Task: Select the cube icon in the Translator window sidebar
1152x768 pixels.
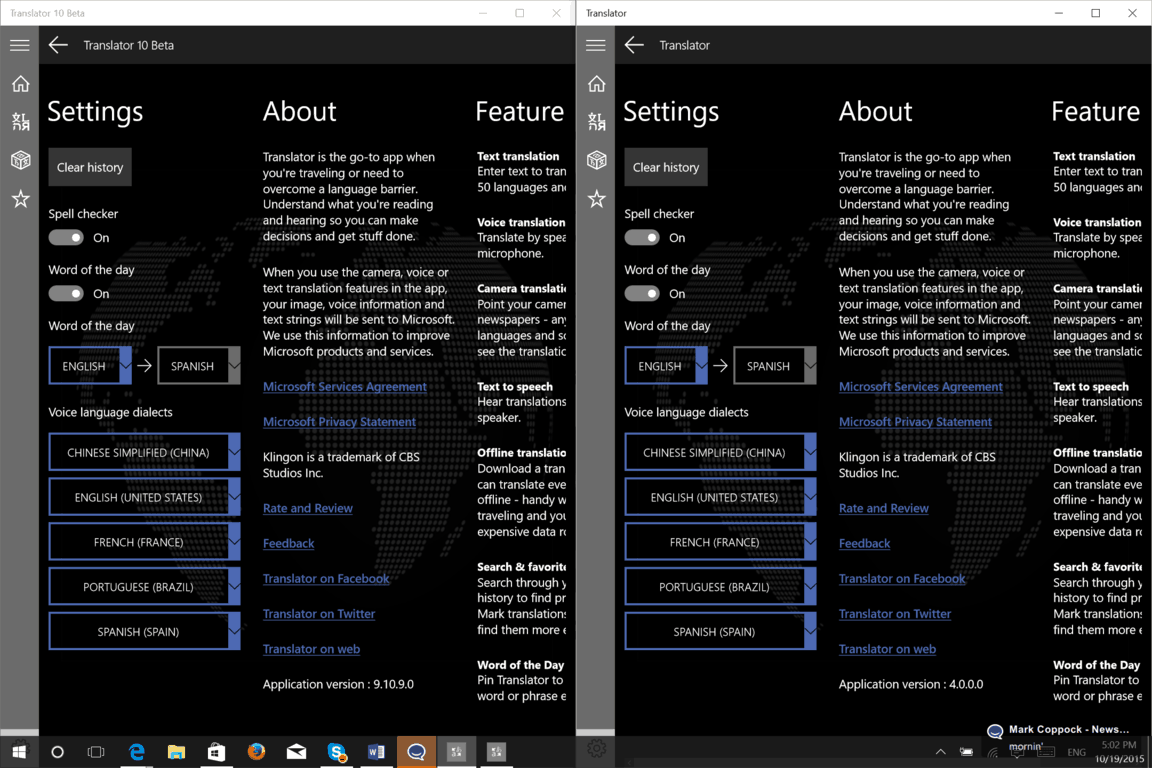Action: 597,159
